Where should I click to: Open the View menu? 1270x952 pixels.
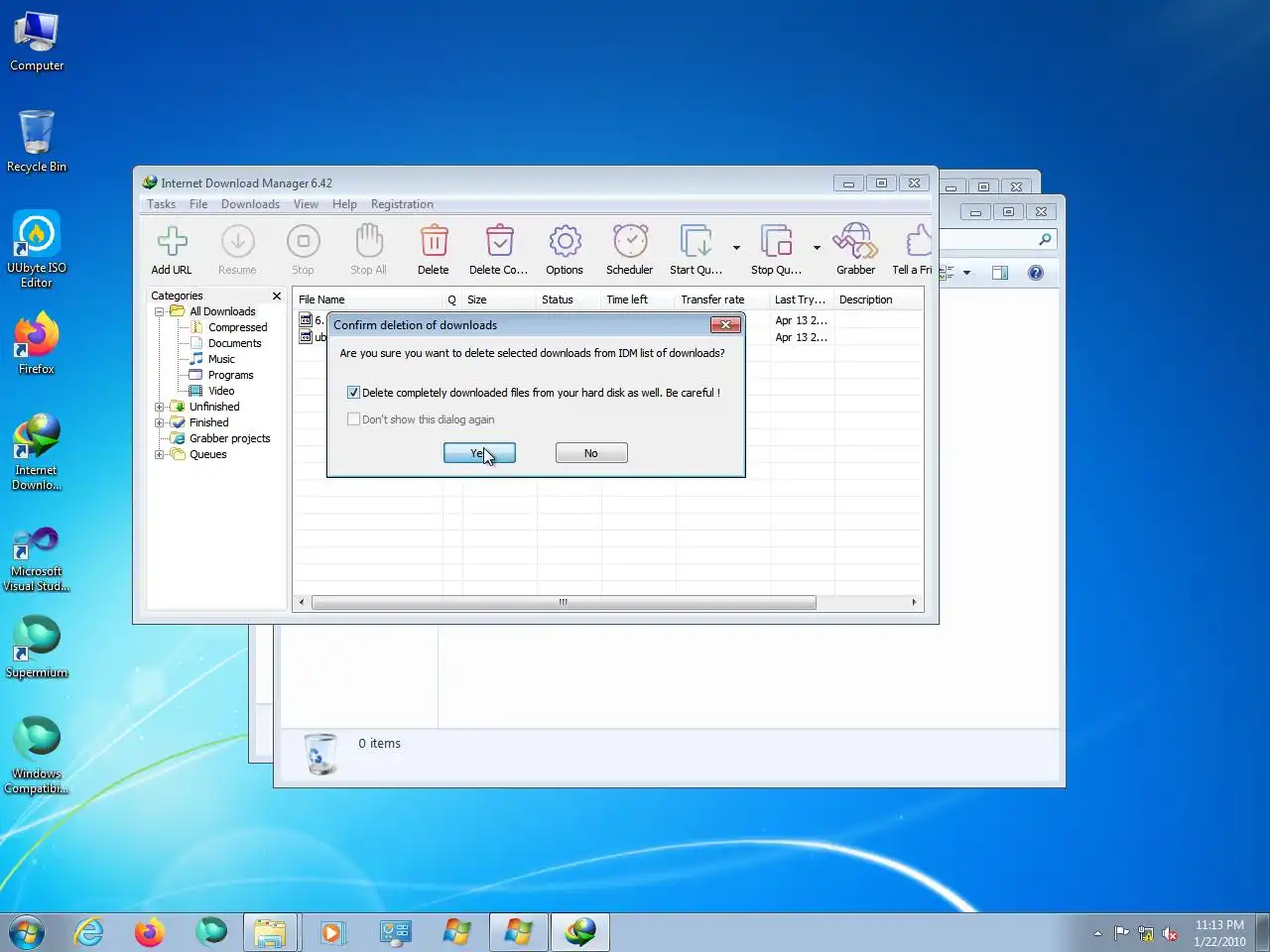306,204
